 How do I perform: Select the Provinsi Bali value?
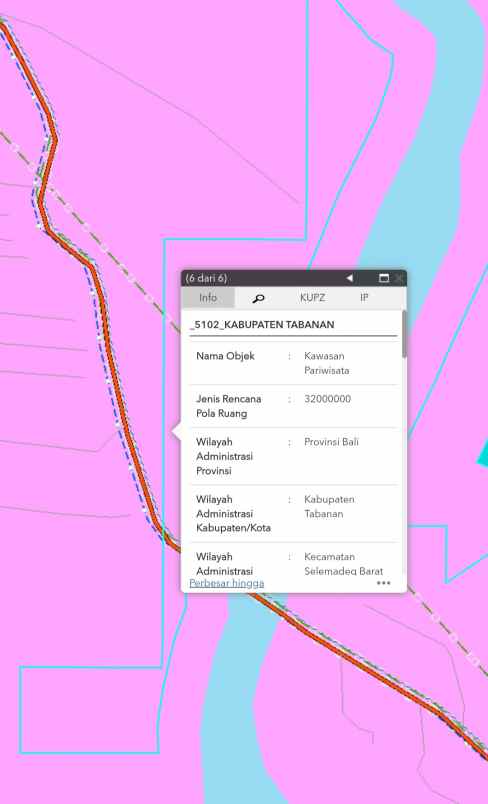tap(331, 441)
